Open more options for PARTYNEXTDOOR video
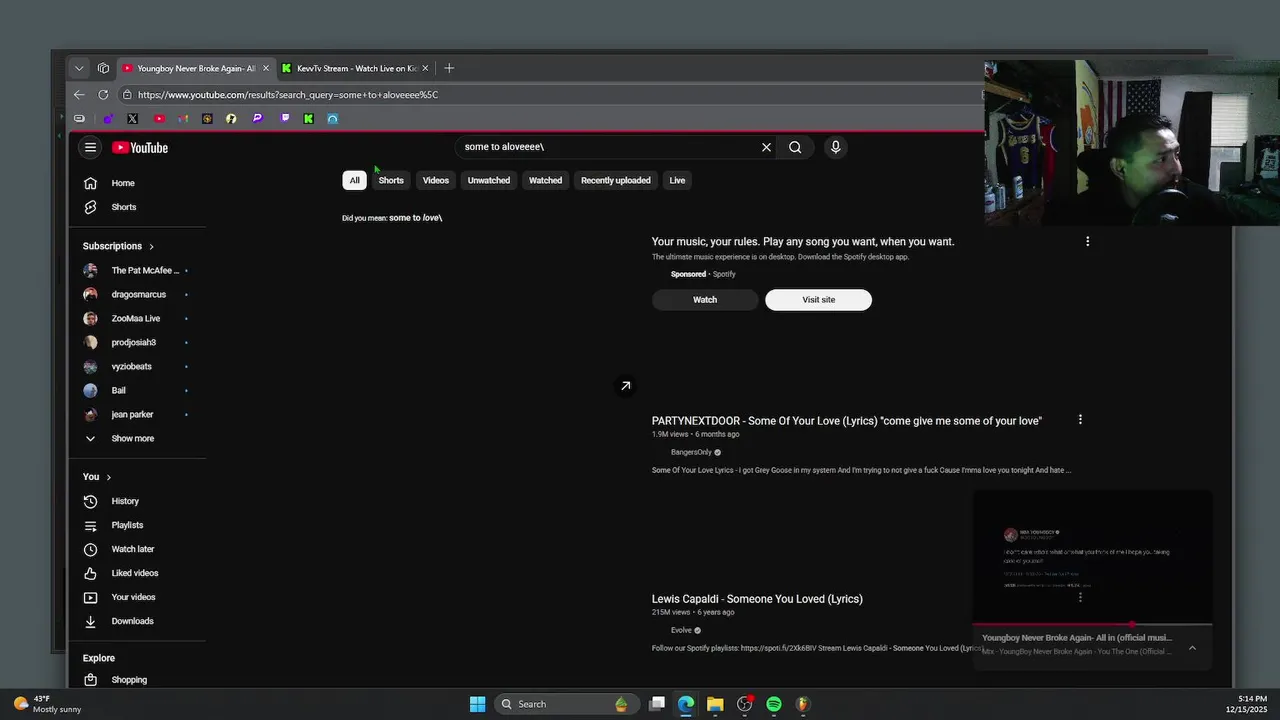The width and height of the screenshot is (1280, 720). (1080, 420)
